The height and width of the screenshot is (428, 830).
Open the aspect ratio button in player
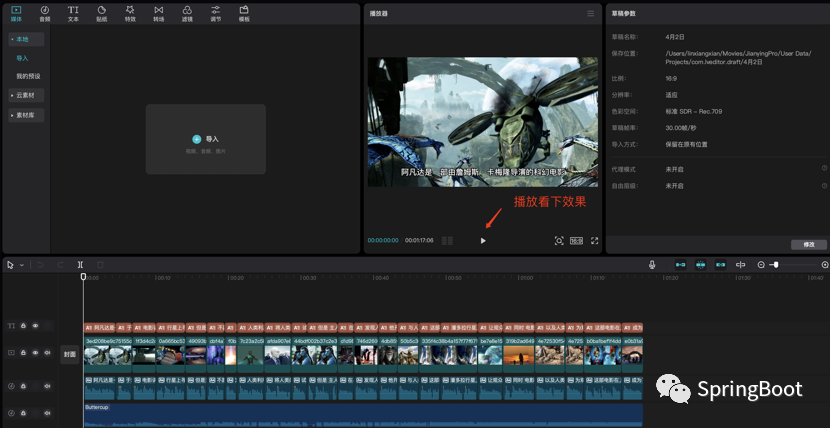tap(576, 241)
